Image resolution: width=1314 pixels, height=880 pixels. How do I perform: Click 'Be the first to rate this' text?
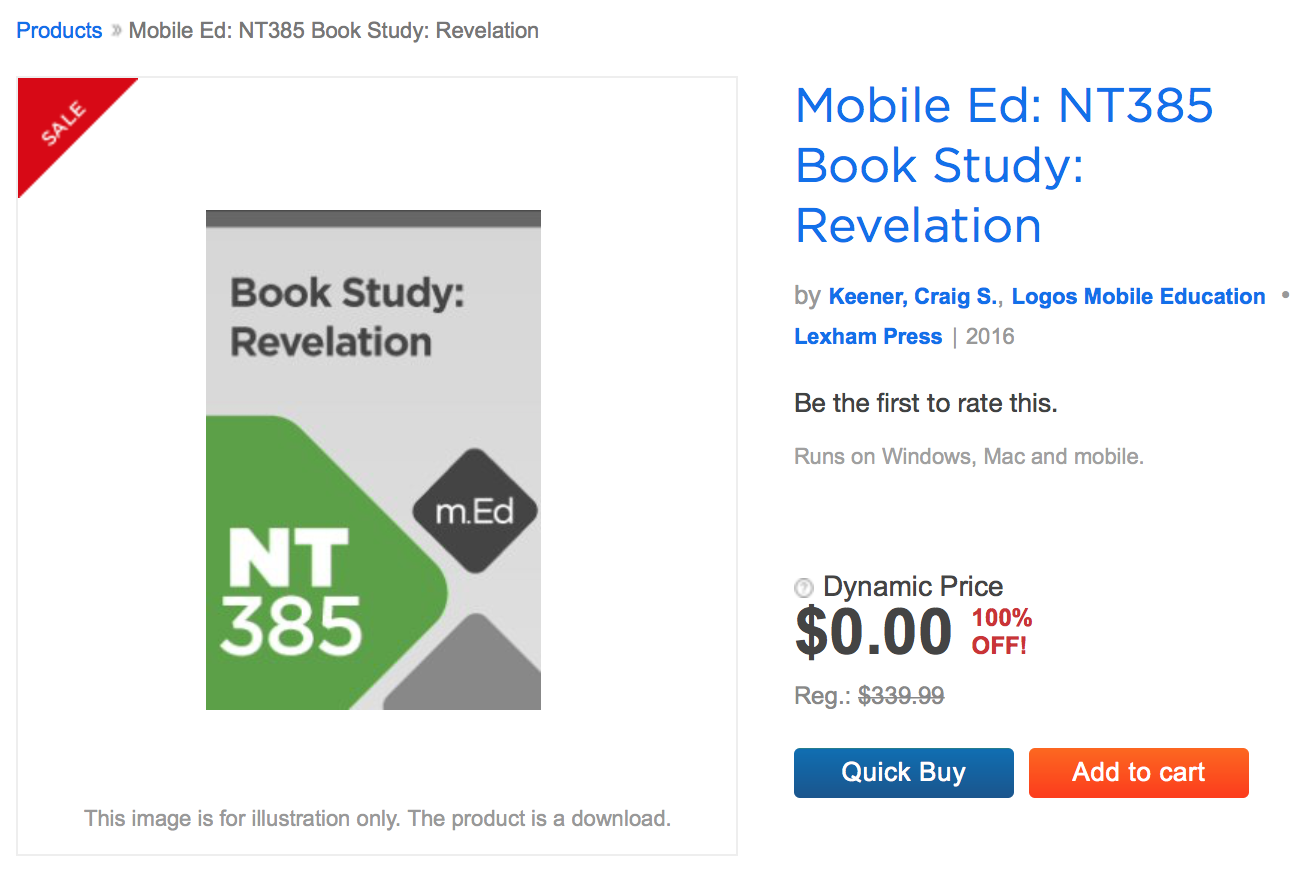coord(926,404)
